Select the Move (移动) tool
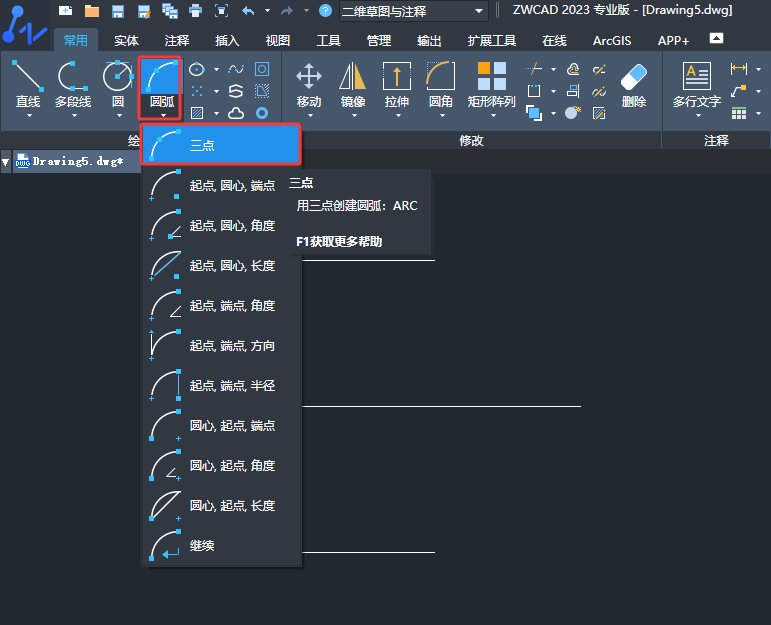Viewport: 771px width, 625px height. click(309, 85)
